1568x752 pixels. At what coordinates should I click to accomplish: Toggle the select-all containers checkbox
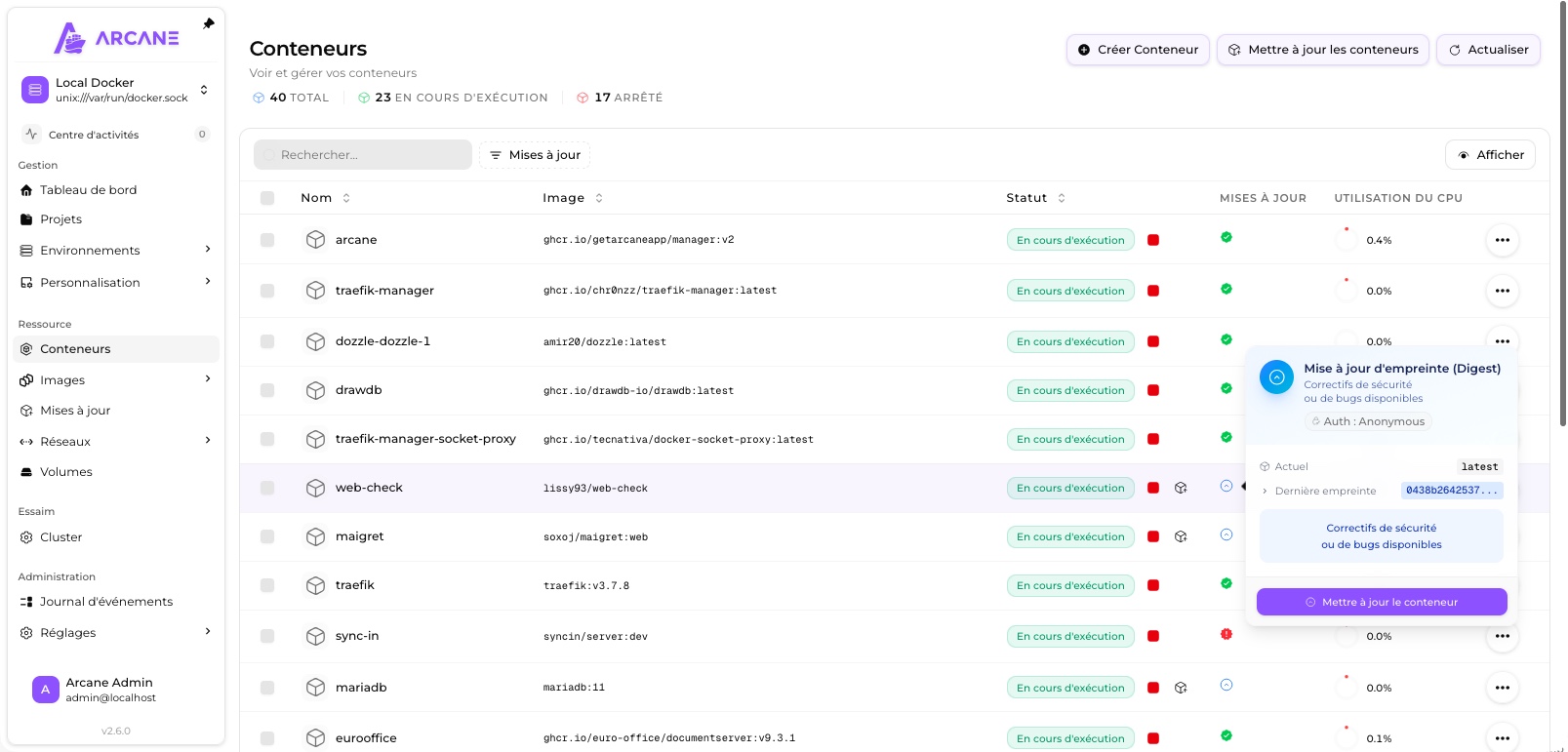coord(267,198)
